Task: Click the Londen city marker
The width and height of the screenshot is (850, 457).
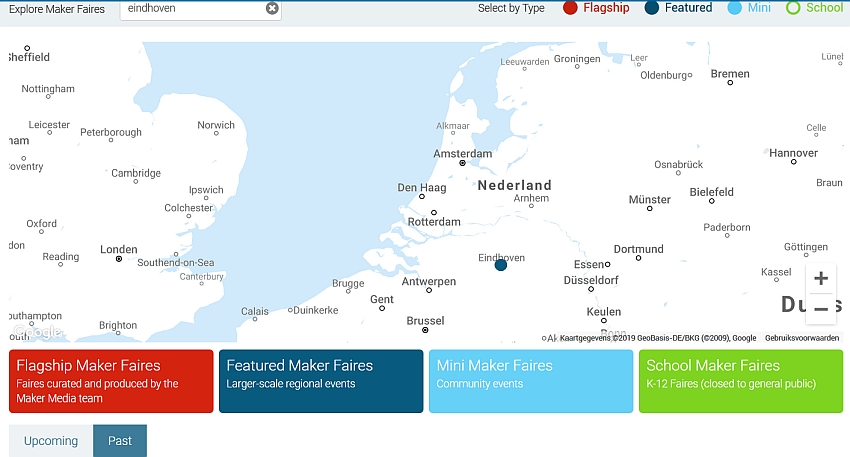Action: point(119,259)
